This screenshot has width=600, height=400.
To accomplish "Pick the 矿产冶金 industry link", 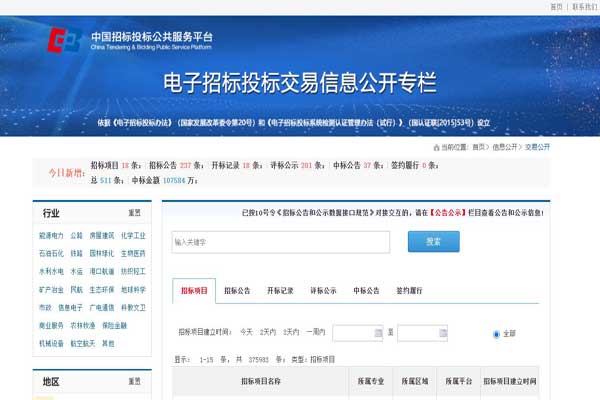I will pos(51,289).
